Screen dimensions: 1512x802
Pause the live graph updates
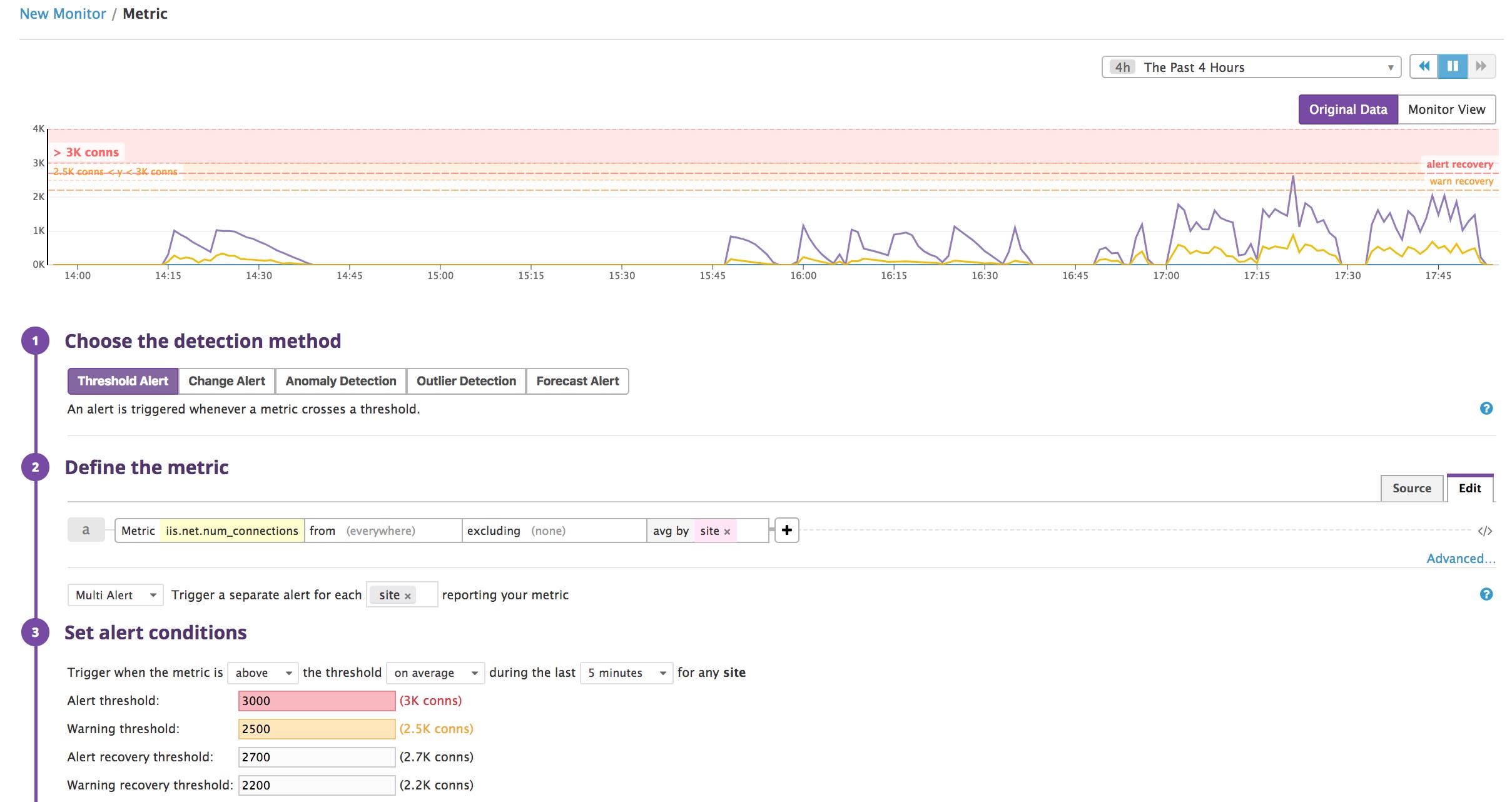pyautogui.click(x=1453, y=66)
